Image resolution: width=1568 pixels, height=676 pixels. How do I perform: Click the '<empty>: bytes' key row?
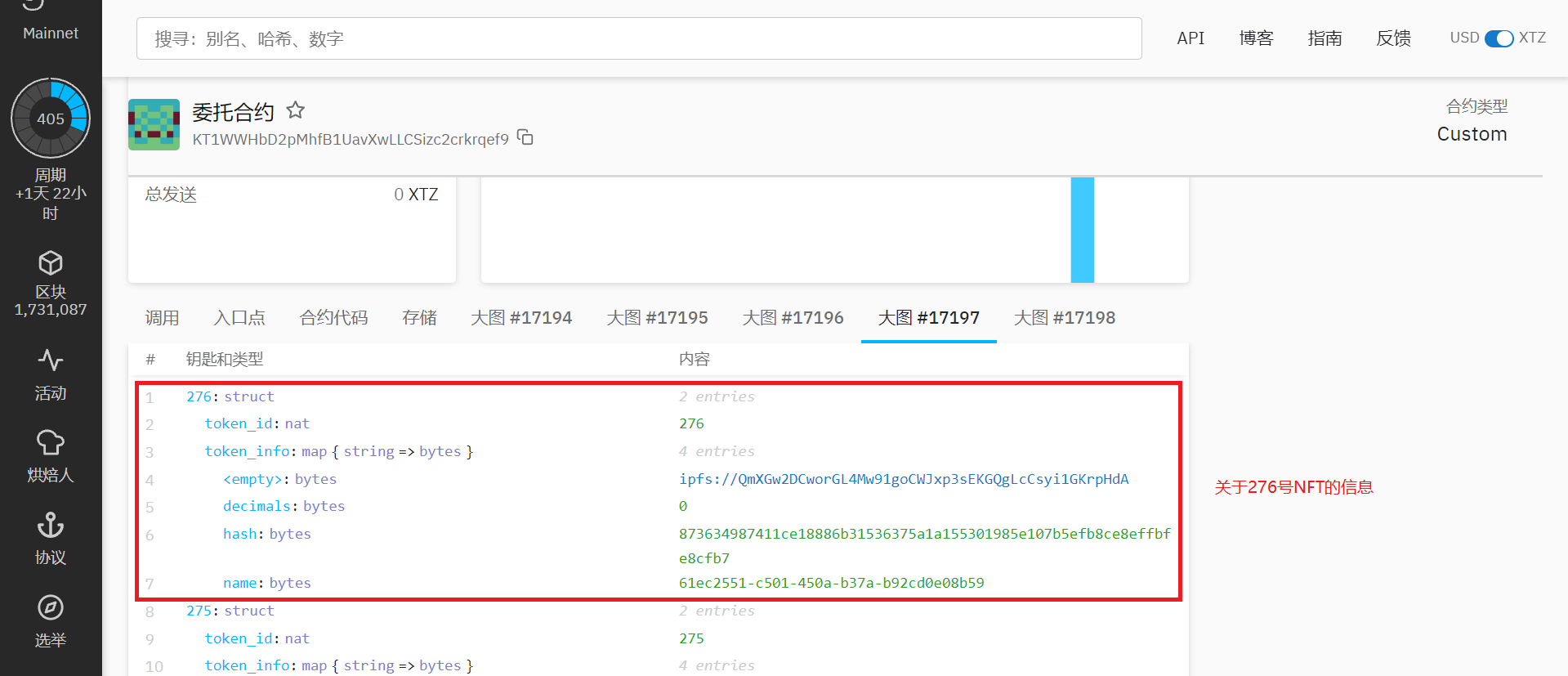click(279, 479)
